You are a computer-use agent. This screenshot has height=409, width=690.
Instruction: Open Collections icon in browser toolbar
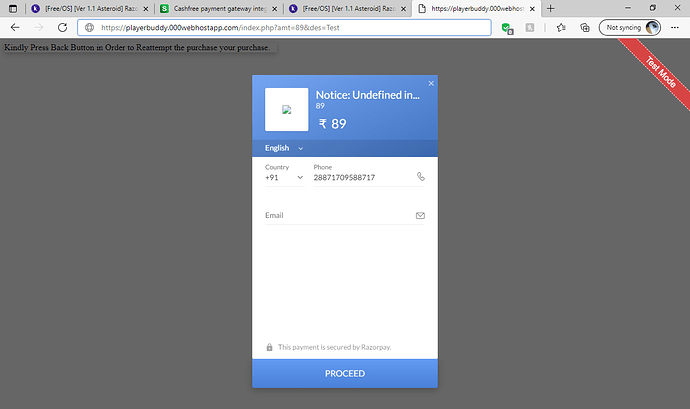tap(585, 28)
